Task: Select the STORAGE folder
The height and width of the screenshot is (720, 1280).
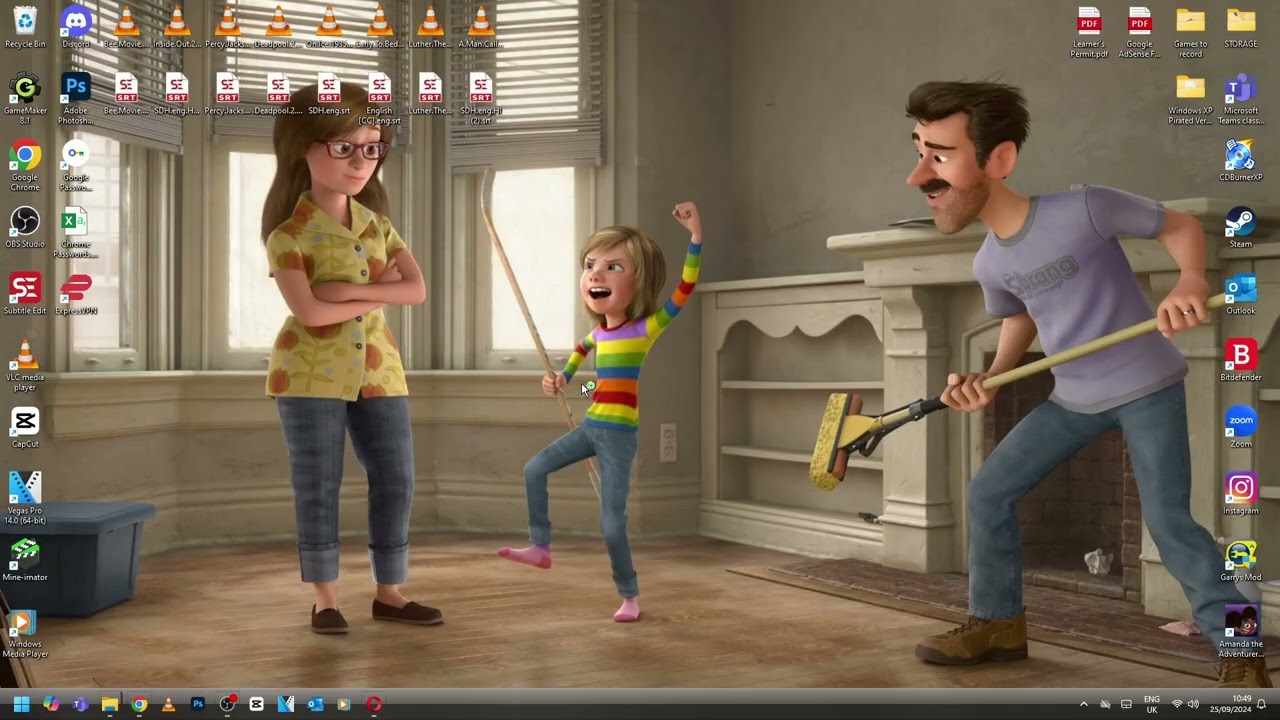Action: click(x=1241, y=27)
